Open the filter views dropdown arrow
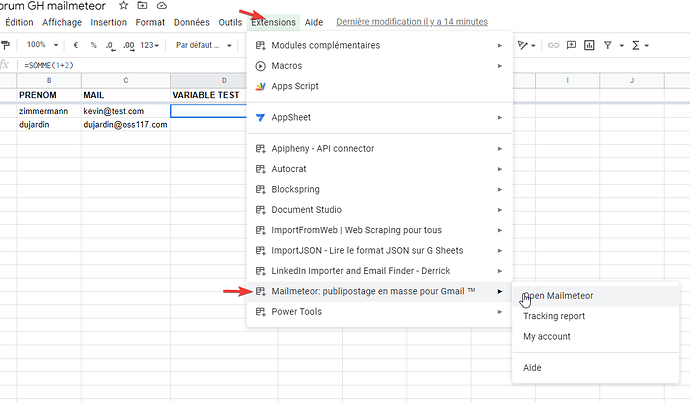The height and width of the screenshot is (402, 690). point(621,45)
